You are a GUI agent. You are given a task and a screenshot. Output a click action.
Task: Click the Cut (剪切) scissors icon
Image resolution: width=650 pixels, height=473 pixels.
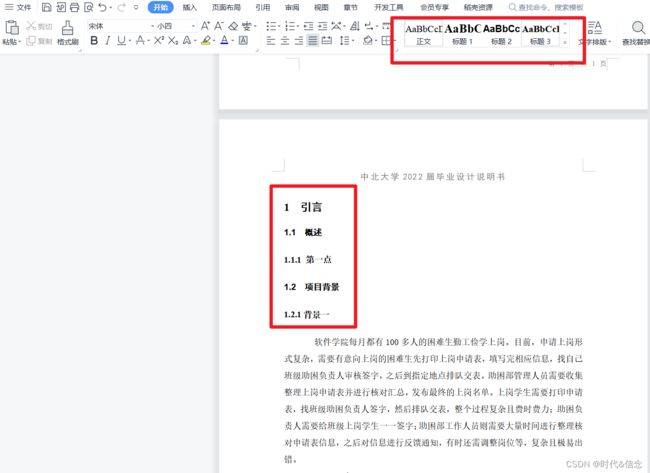pyautogui.click(x=31, y=26)
